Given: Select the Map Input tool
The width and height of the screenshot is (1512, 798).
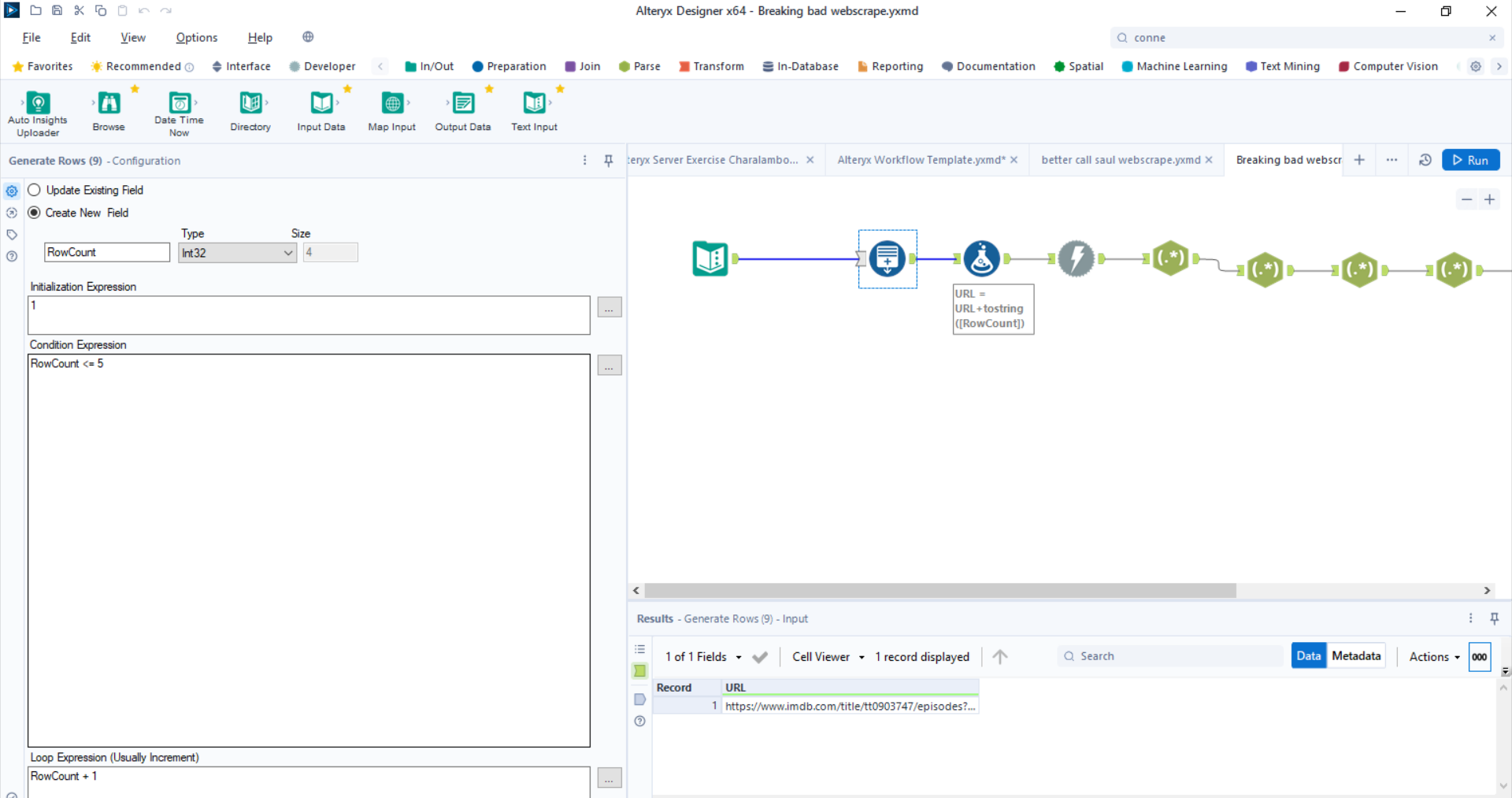Looking at the screenshot, I should (x=392, y=111).
